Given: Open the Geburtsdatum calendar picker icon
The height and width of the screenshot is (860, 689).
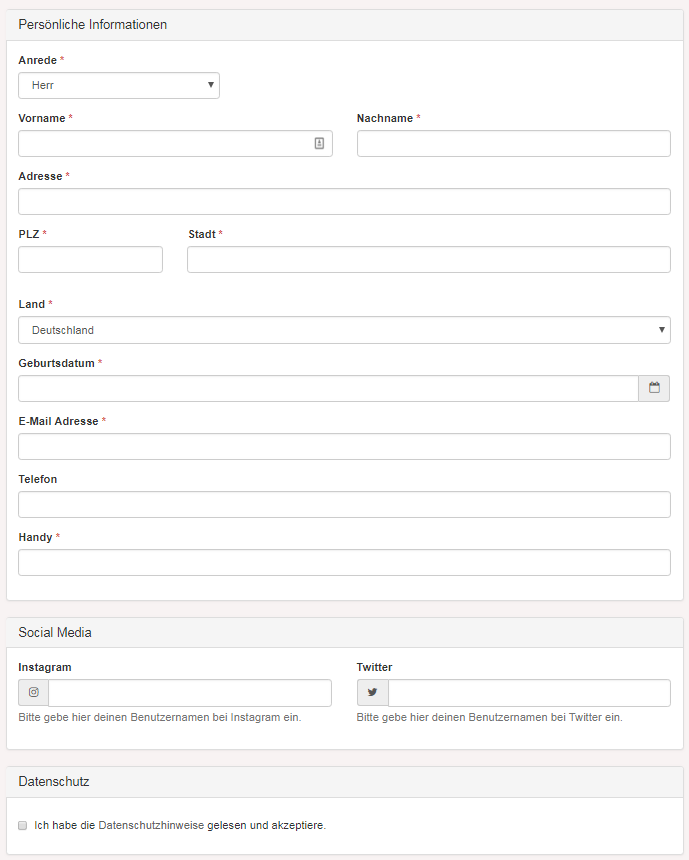Looking at the screenshot, I should point(654,388).
